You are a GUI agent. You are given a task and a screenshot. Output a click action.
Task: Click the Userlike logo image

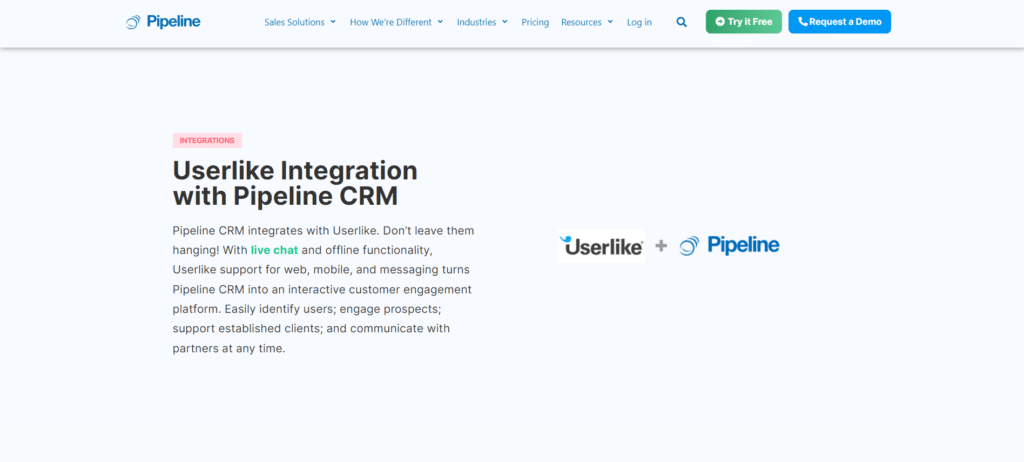(601, 246)
